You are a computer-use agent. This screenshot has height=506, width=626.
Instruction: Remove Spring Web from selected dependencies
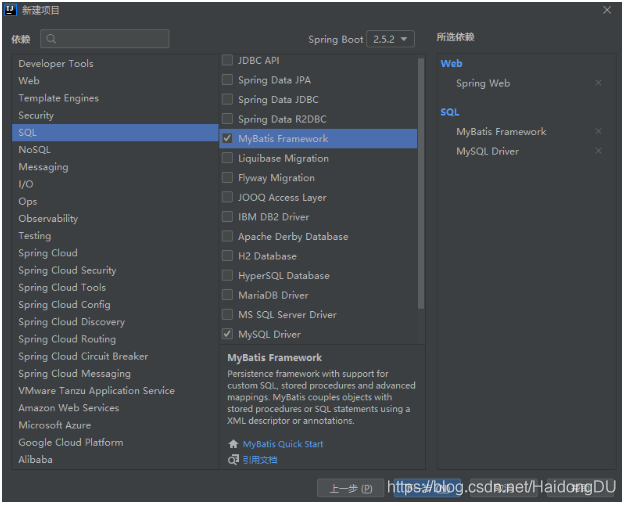click(x=598, y=83)
